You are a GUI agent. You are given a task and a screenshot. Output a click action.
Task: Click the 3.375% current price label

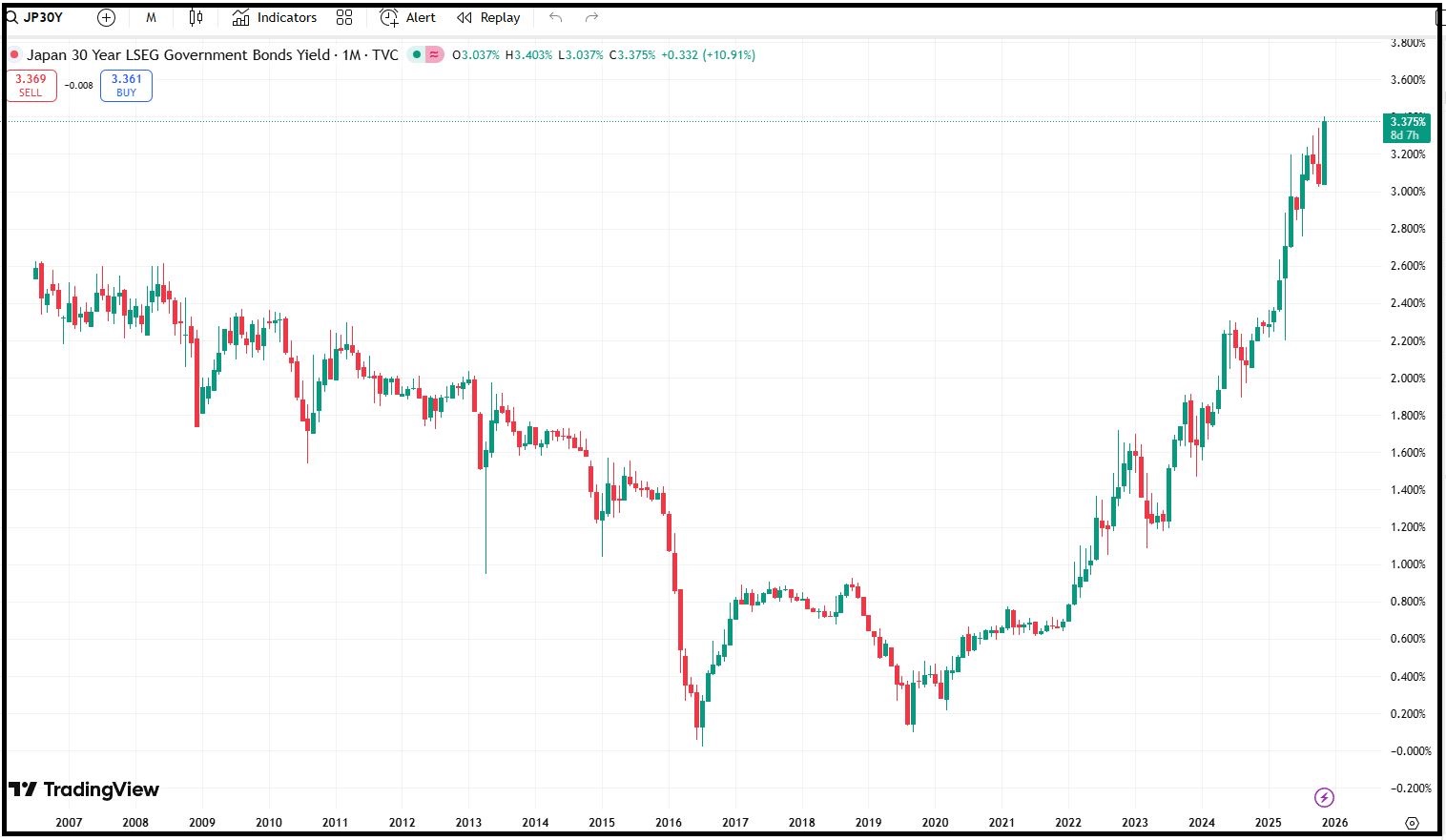pos(1407,122)
